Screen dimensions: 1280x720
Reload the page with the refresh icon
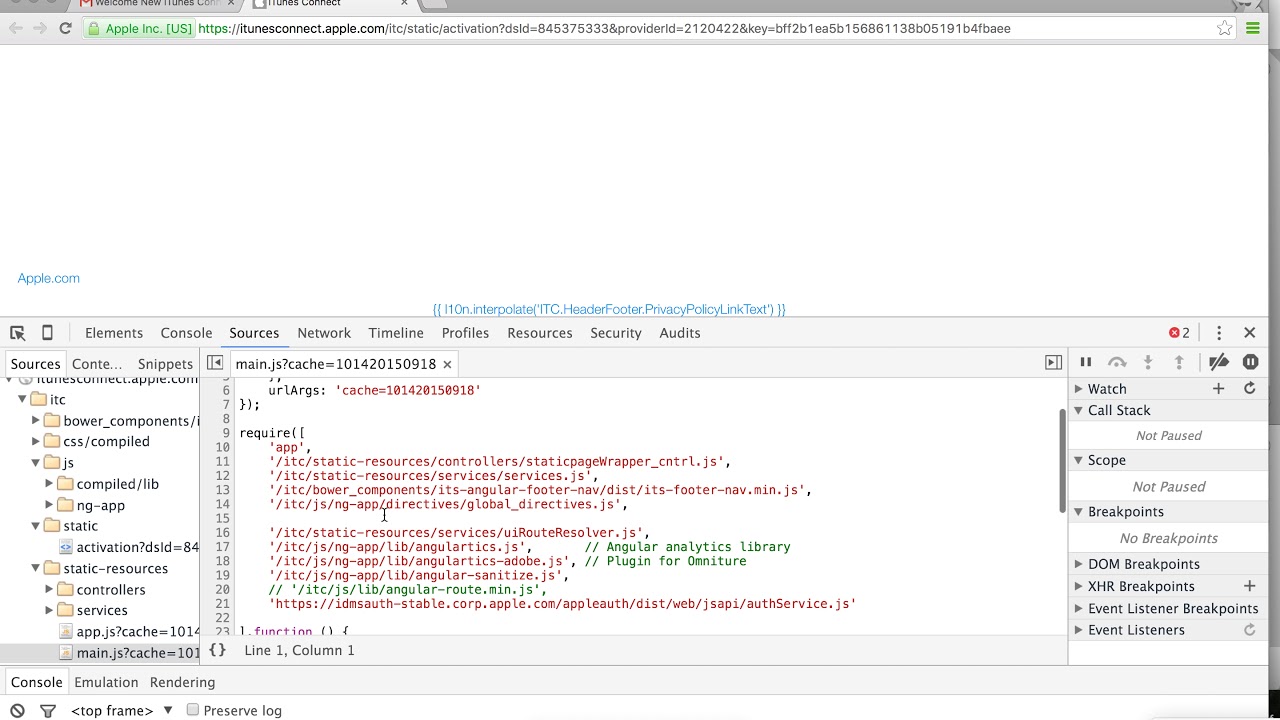65,28
